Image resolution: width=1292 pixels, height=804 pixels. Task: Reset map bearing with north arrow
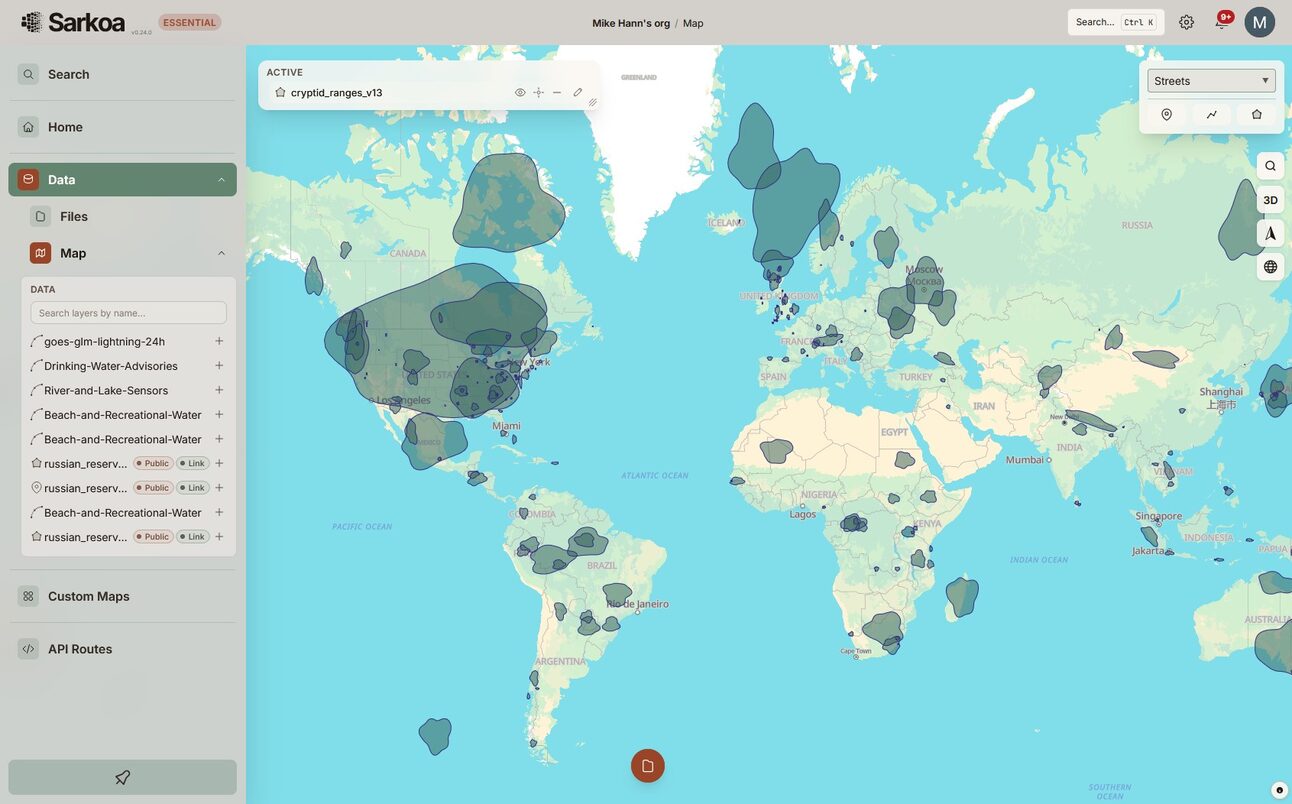[1270, 233]
